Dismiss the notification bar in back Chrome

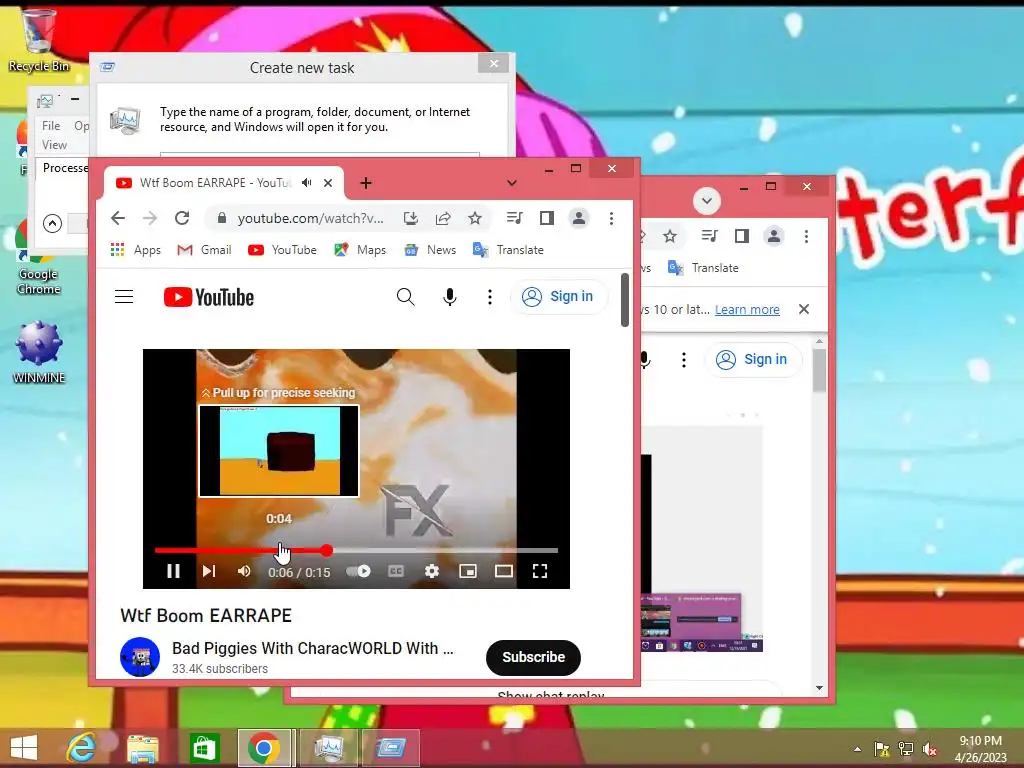804,309
